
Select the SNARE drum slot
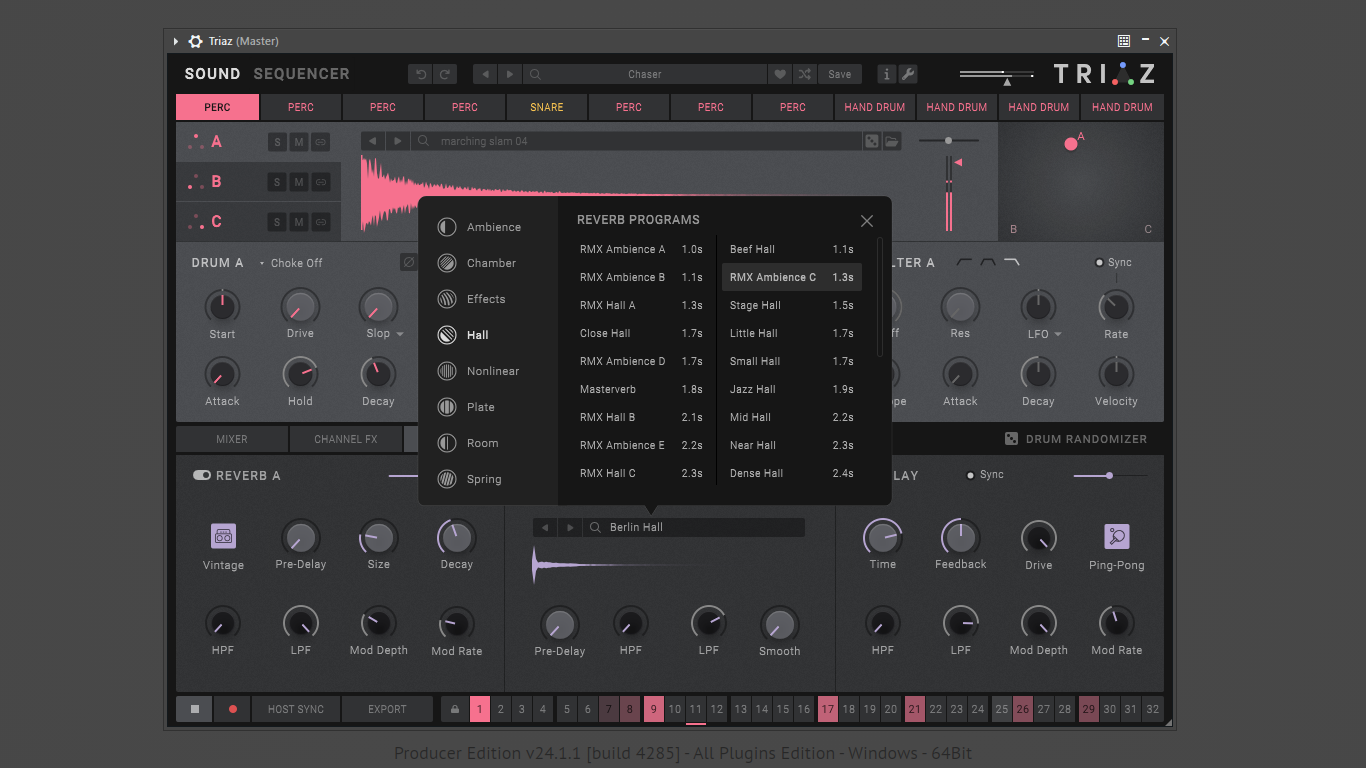pos(547,107)
